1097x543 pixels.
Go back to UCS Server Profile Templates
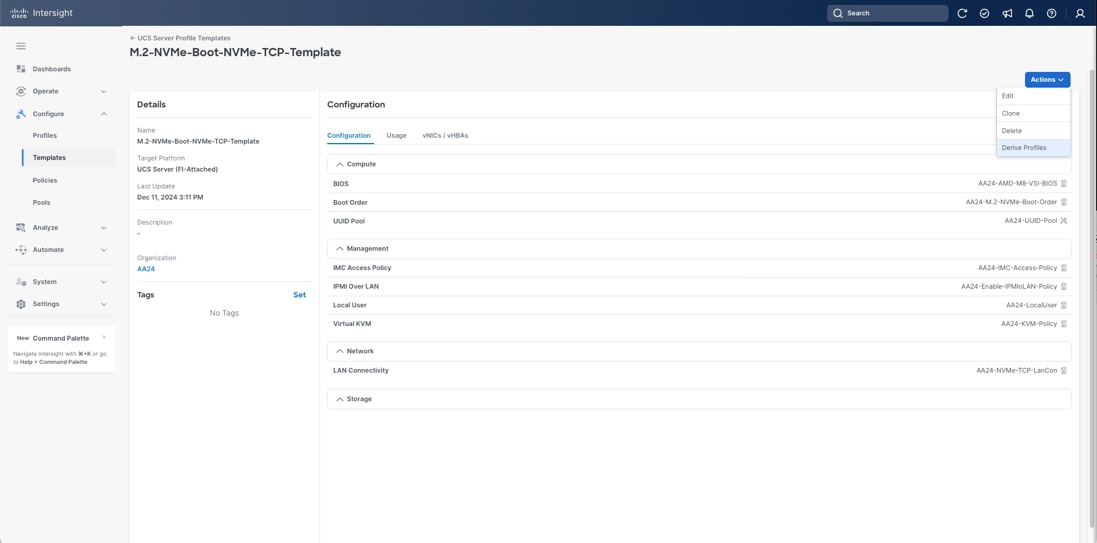180,38
